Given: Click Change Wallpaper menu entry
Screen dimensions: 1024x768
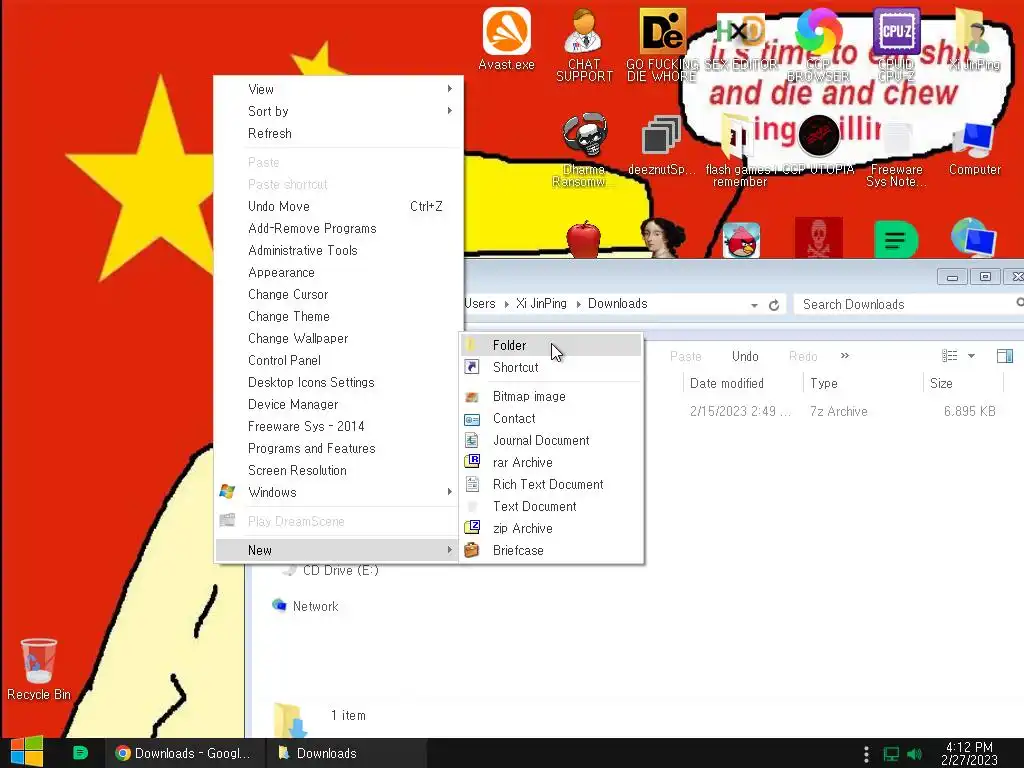Looking at the screenshot, I should (x=339, y=338).
